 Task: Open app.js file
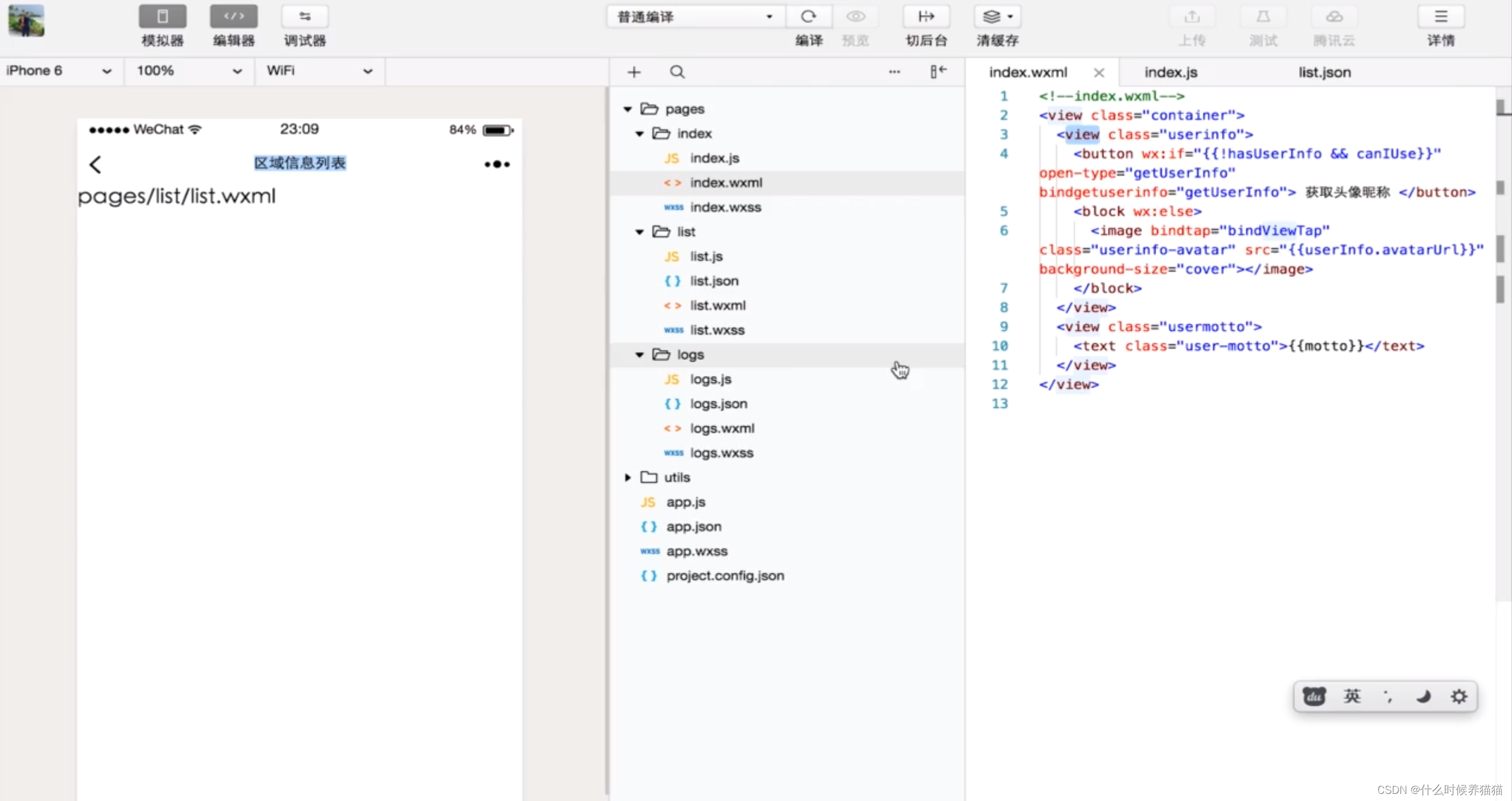(x=787, y=502)
